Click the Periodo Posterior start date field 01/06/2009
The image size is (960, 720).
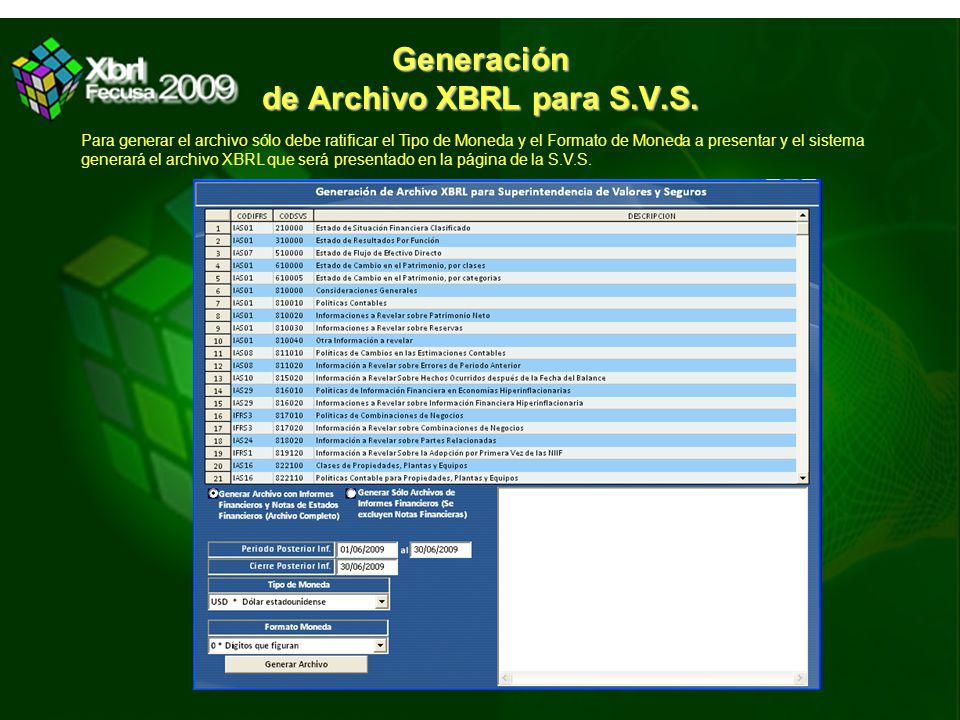[367, 550]
